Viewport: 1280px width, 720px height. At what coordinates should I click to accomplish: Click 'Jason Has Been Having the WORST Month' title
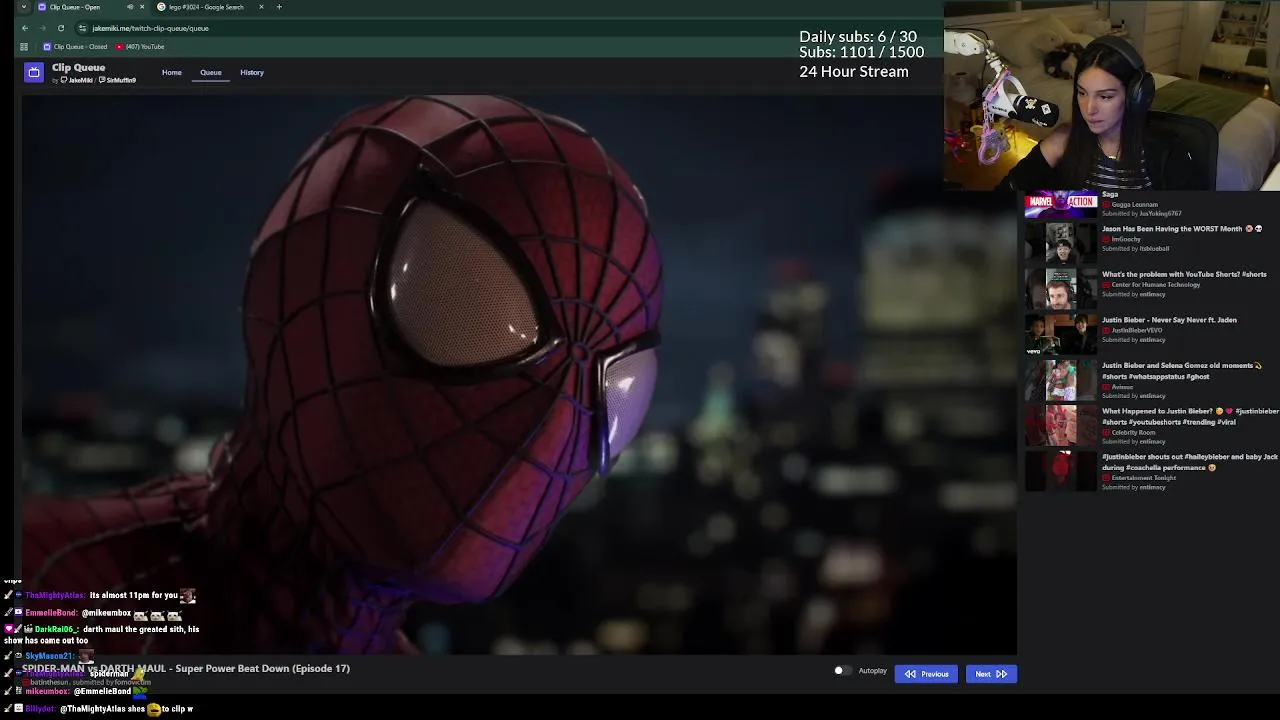click(1182, 229)
